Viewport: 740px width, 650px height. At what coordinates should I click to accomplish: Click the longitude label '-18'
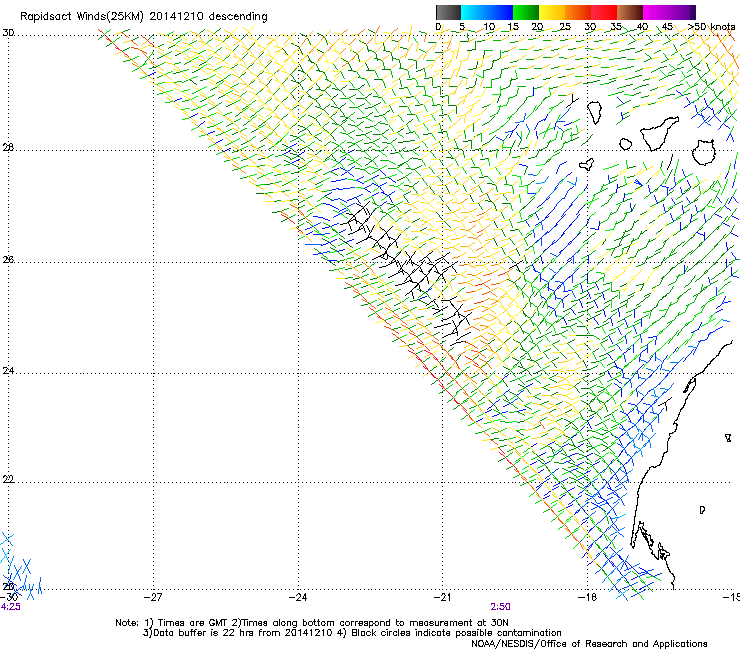[x=587, y=597]
